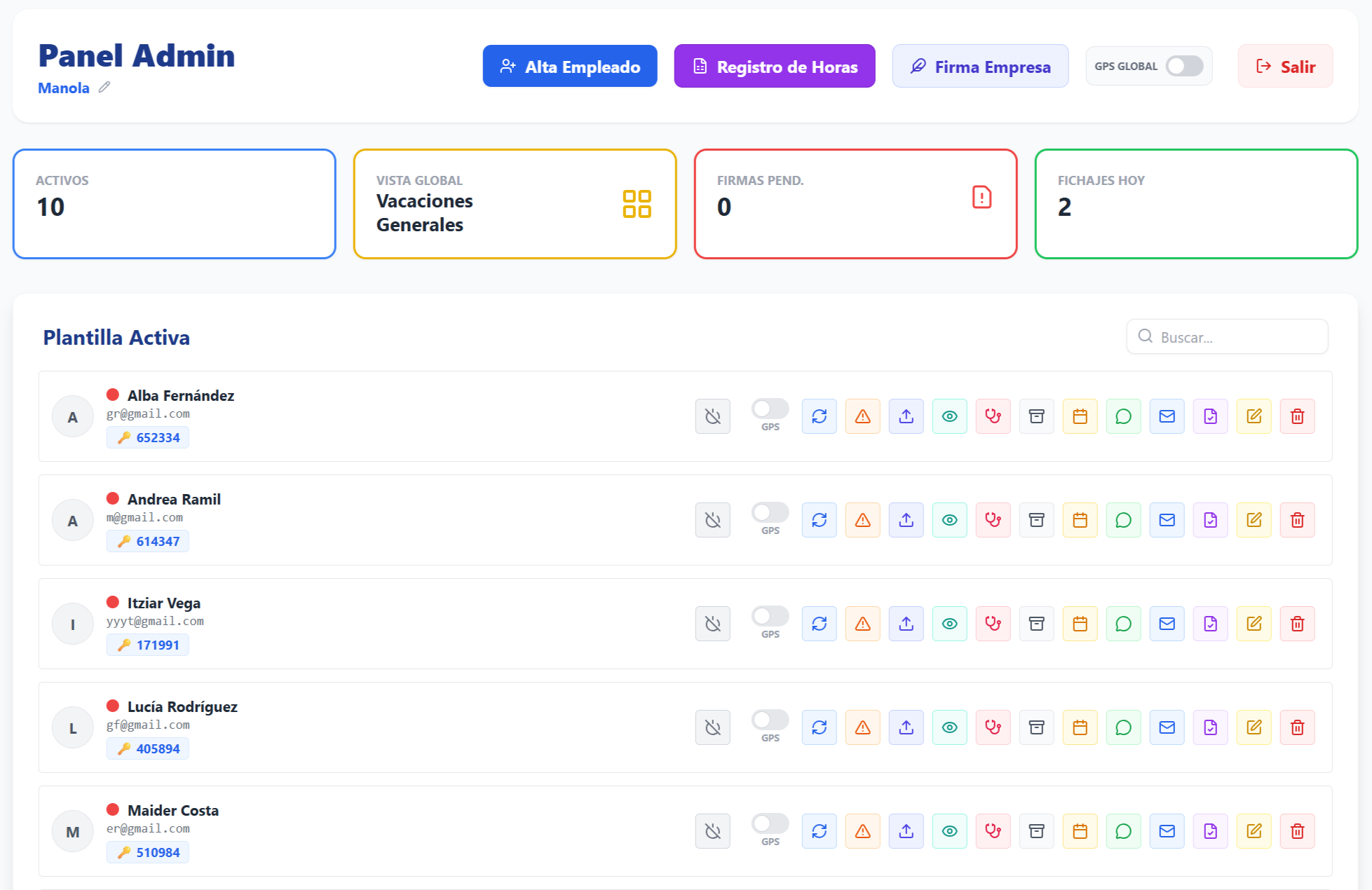The height and width of the screenshot is (890, 1372).
Task: Click the Alta Empleado button
Action: 569,67
